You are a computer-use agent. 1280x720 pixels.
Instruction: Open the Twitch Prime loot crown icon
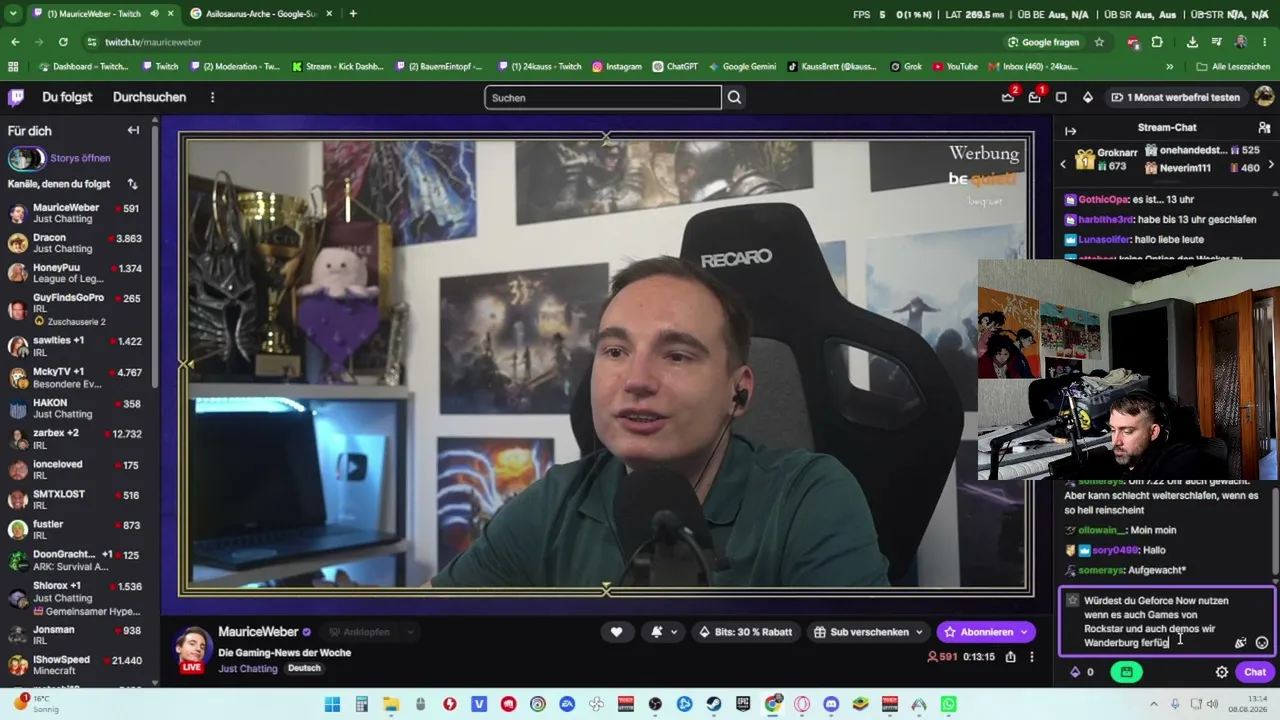tap(1008, 97)
